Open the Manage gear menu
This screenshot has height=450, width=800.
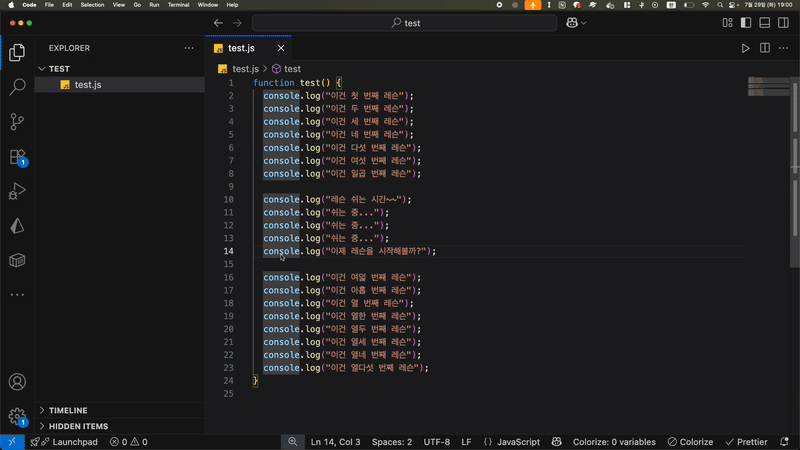pos(17,416)
